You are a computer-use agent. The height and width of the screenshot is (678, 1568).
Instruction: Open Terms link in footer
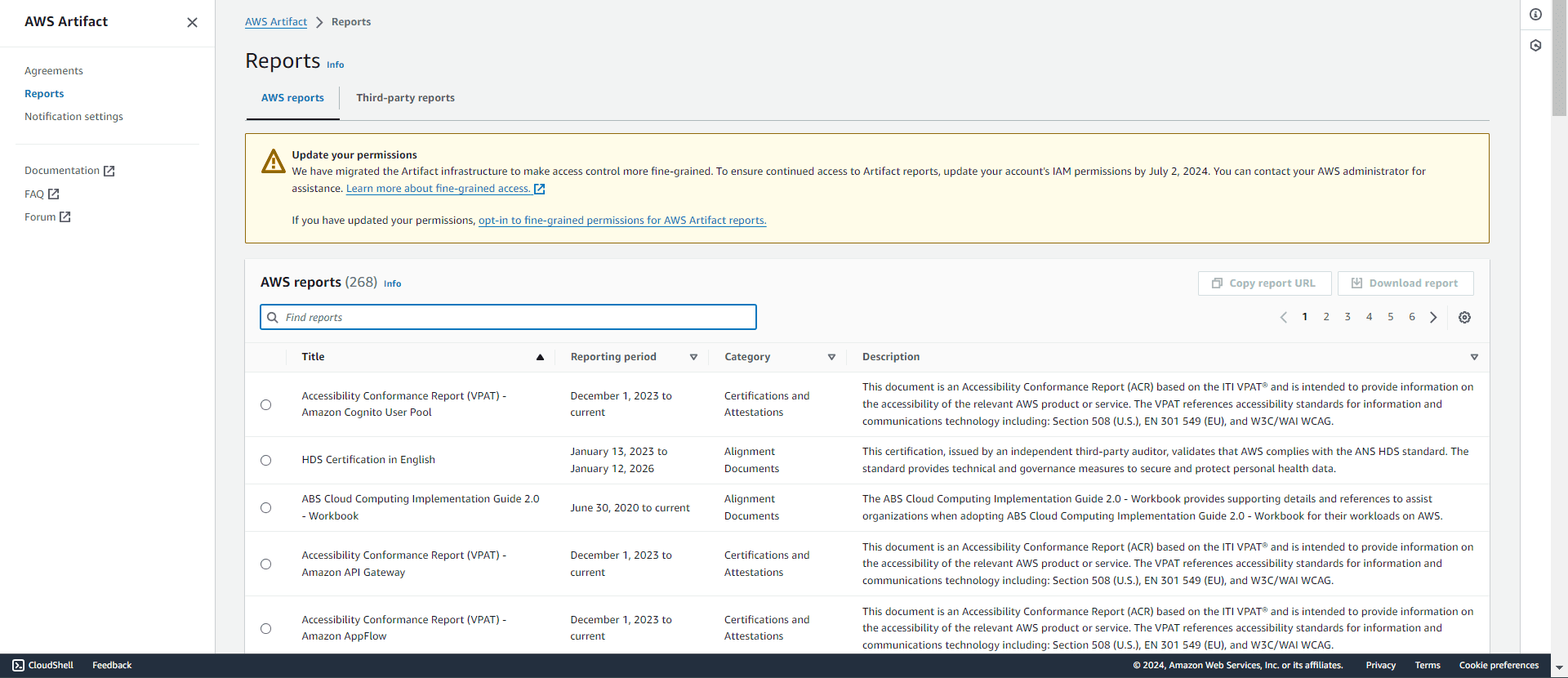coord(1428,665)
